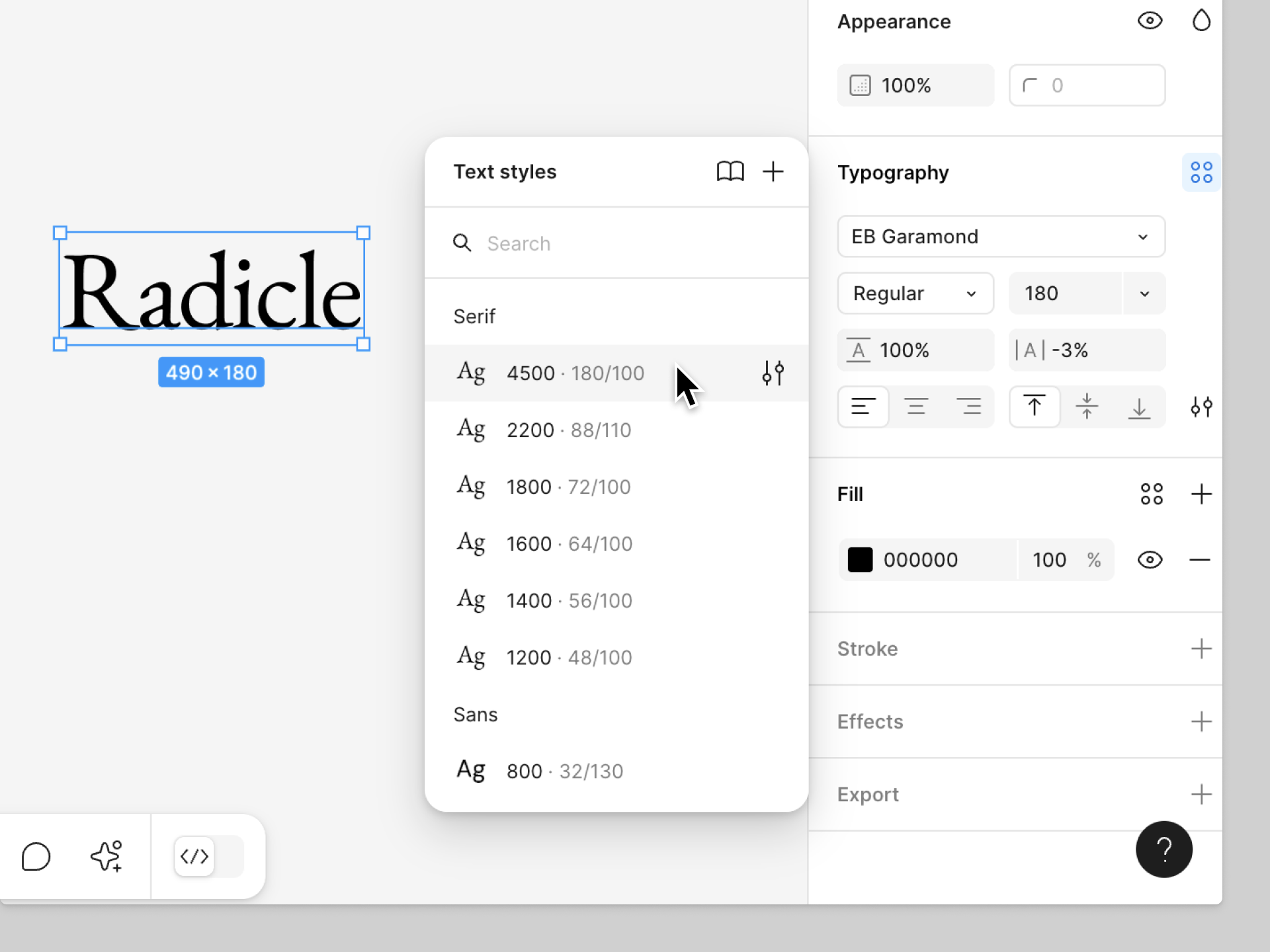
Task: Toggle layer visibility eye in Appearance
Action: click(1150, 21)
